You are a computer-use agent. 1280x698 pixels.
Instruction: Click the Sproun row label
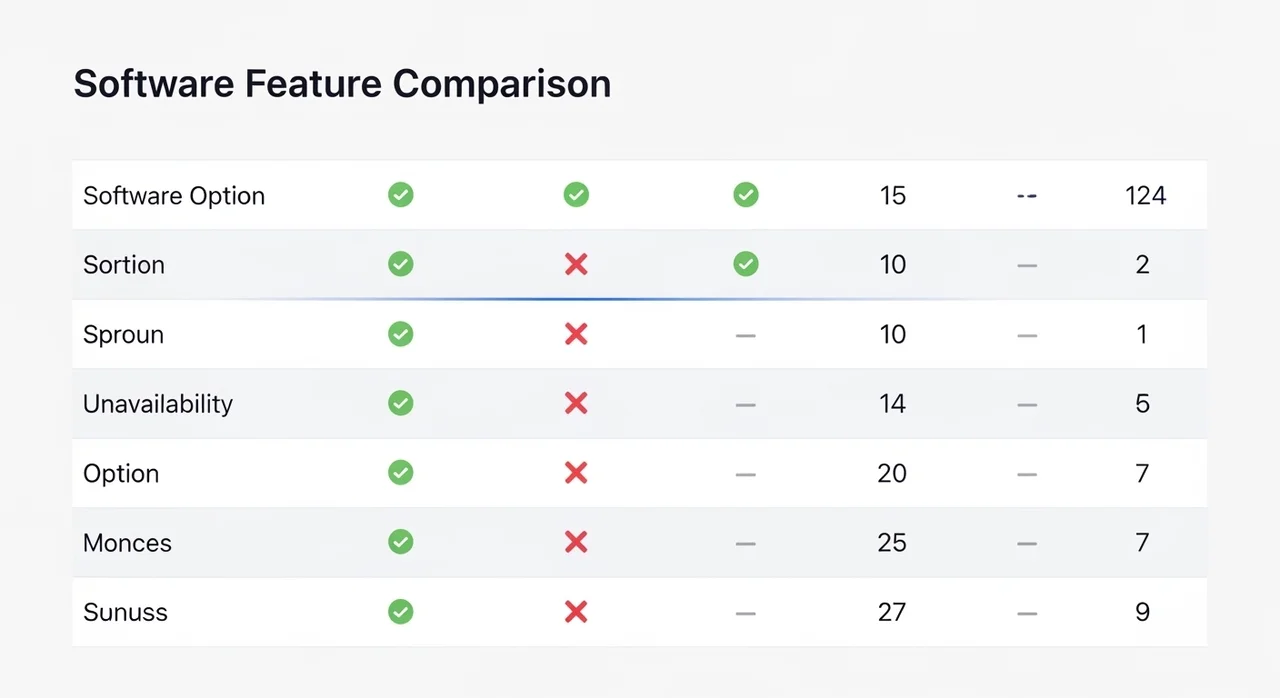pos(123,335)
